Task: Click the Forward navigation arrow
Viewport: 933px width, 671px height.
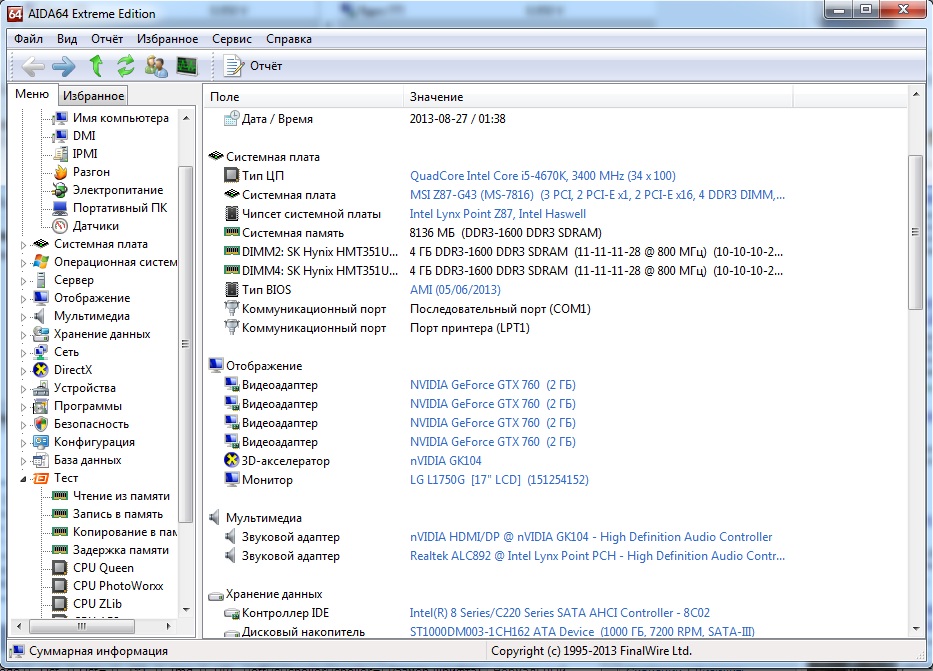Action: pos(64,66)
